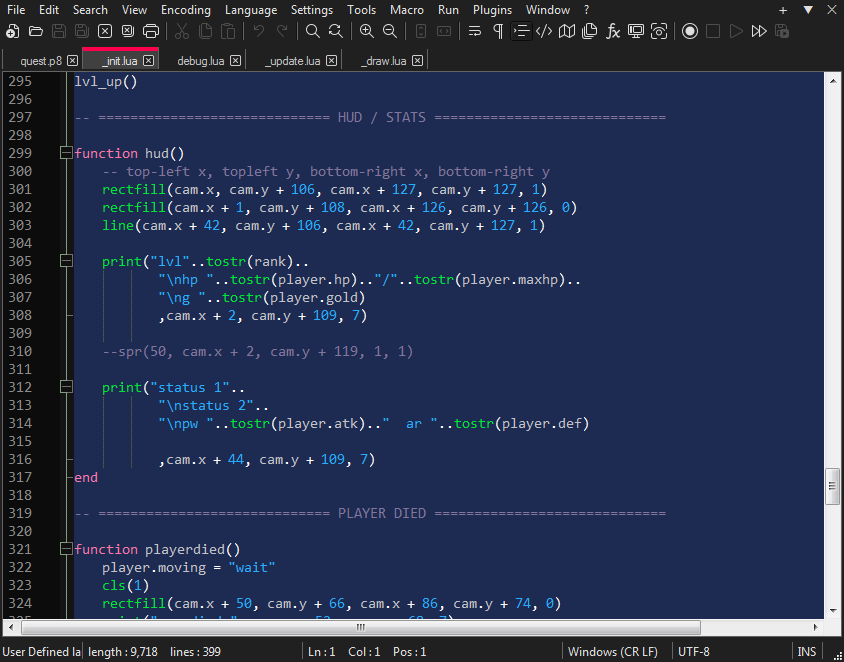Switch to the _draw.lua tab
The height and width of the screenshot is (662, 844).
[383, 61]
